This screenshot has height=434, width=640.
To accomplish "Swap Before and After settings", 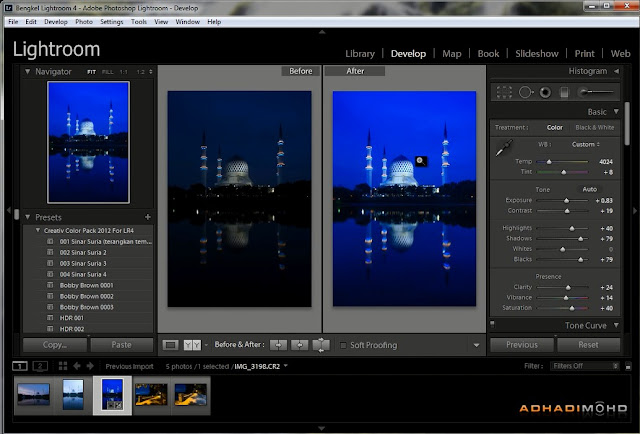I will coord(321,345).
